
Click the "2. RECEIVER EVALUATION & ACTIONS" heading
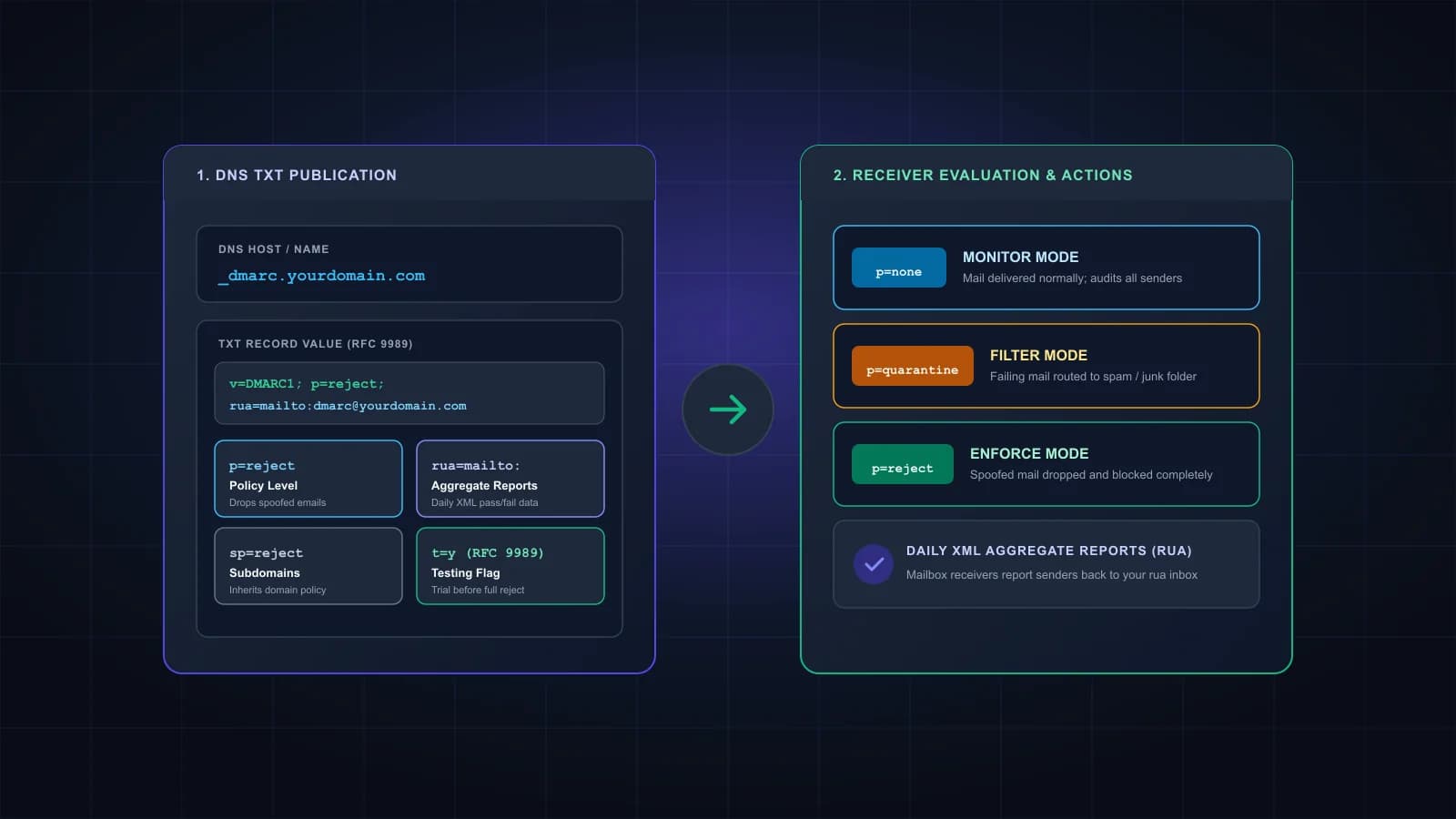[x=983, y=176]
